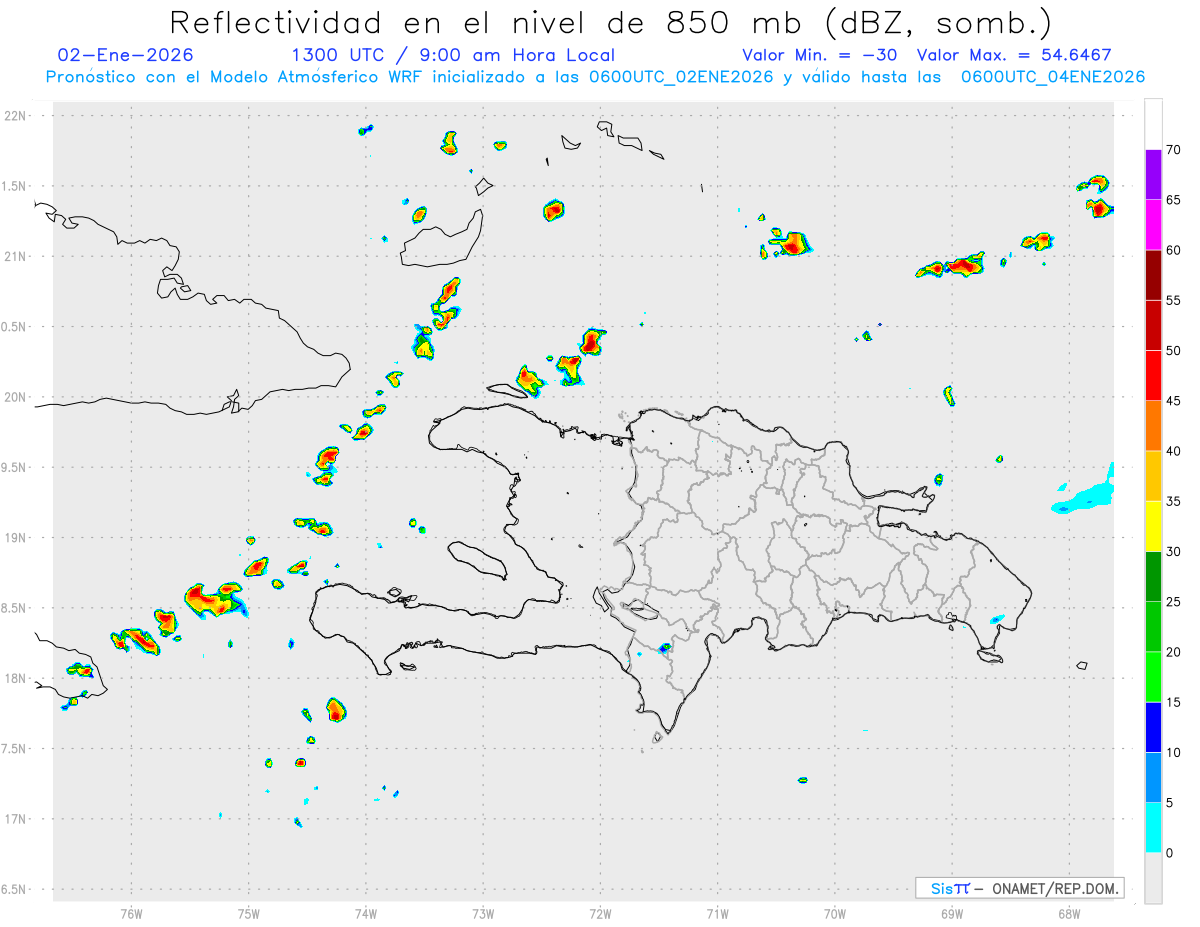Click the dark red 50–55 dBZ colorbar segment
The height and width of the screenshot is (927, 1200).
[1153, 325]
